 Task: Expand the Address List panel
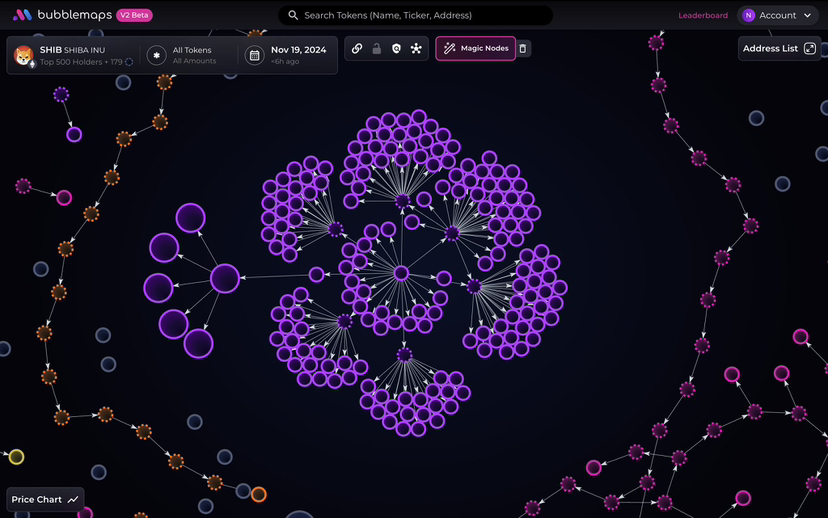(779, 48)
